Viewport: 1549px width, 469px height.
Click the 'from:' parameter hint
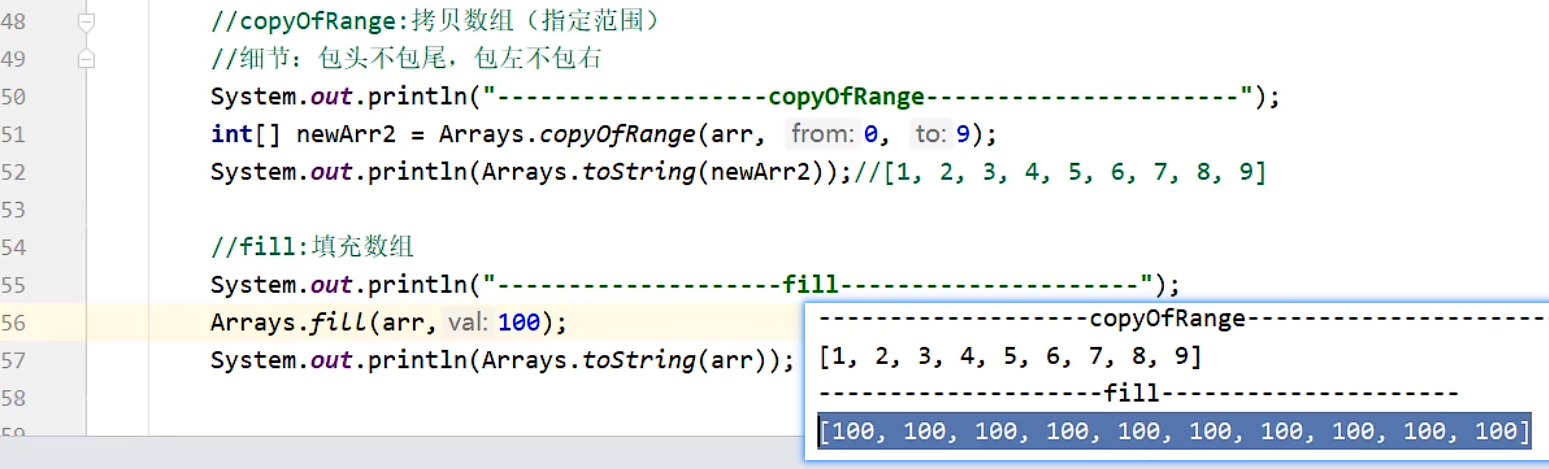click(824, 134)
